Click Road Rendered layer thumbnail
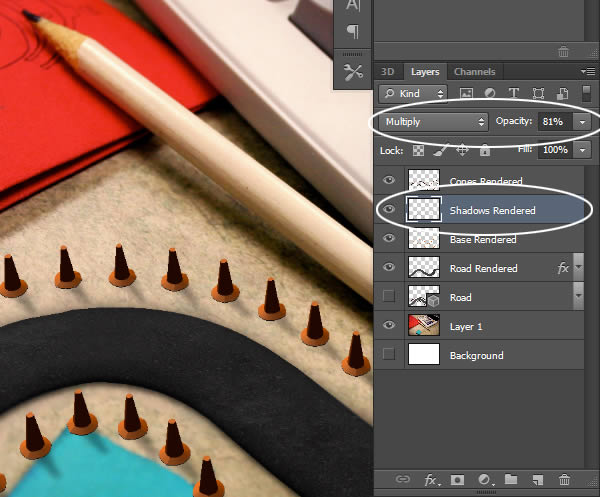 (424, 267)
